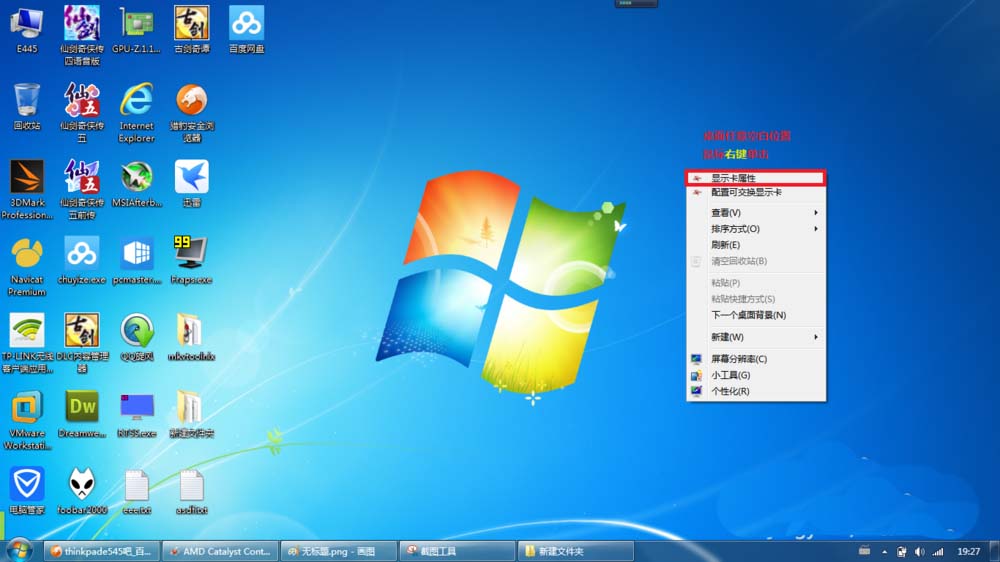Open network signal tray icon
This screenshot has height=562, width=1000.
click(x=938, y=552)
